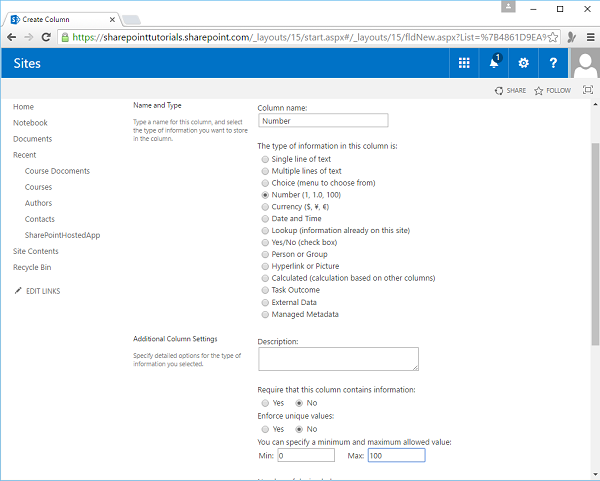Click the Column name input field
Screen dimensions: 600x481
(x=323, y=121)
